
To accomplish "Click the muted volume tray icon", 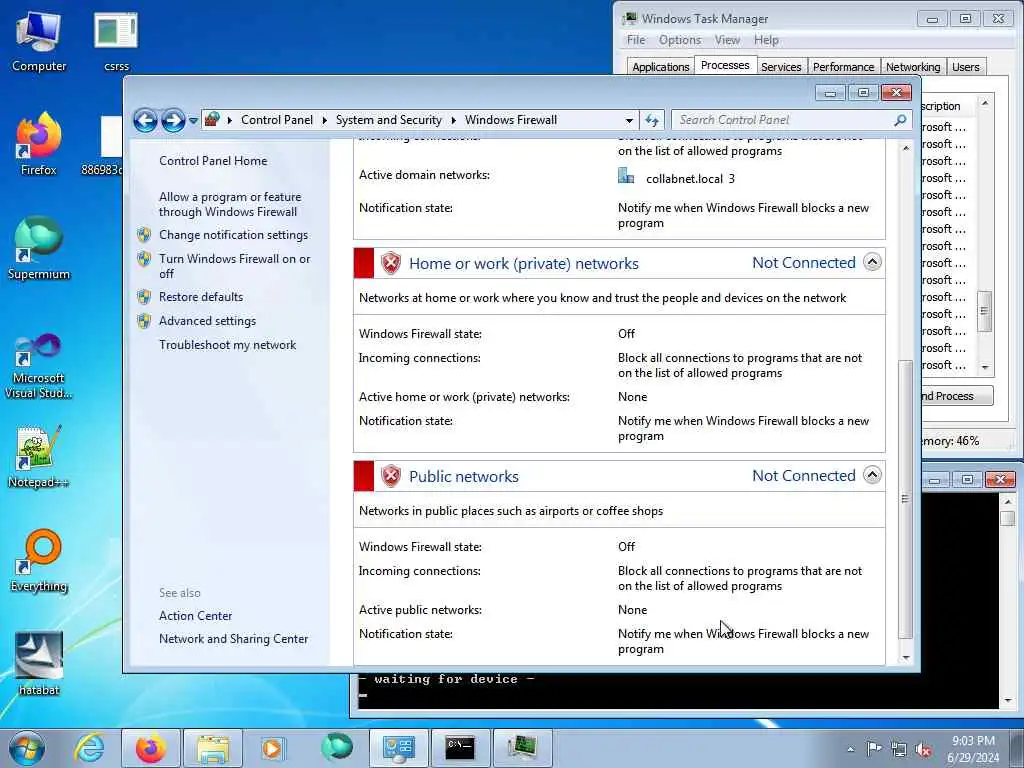I will pos(923,749).
